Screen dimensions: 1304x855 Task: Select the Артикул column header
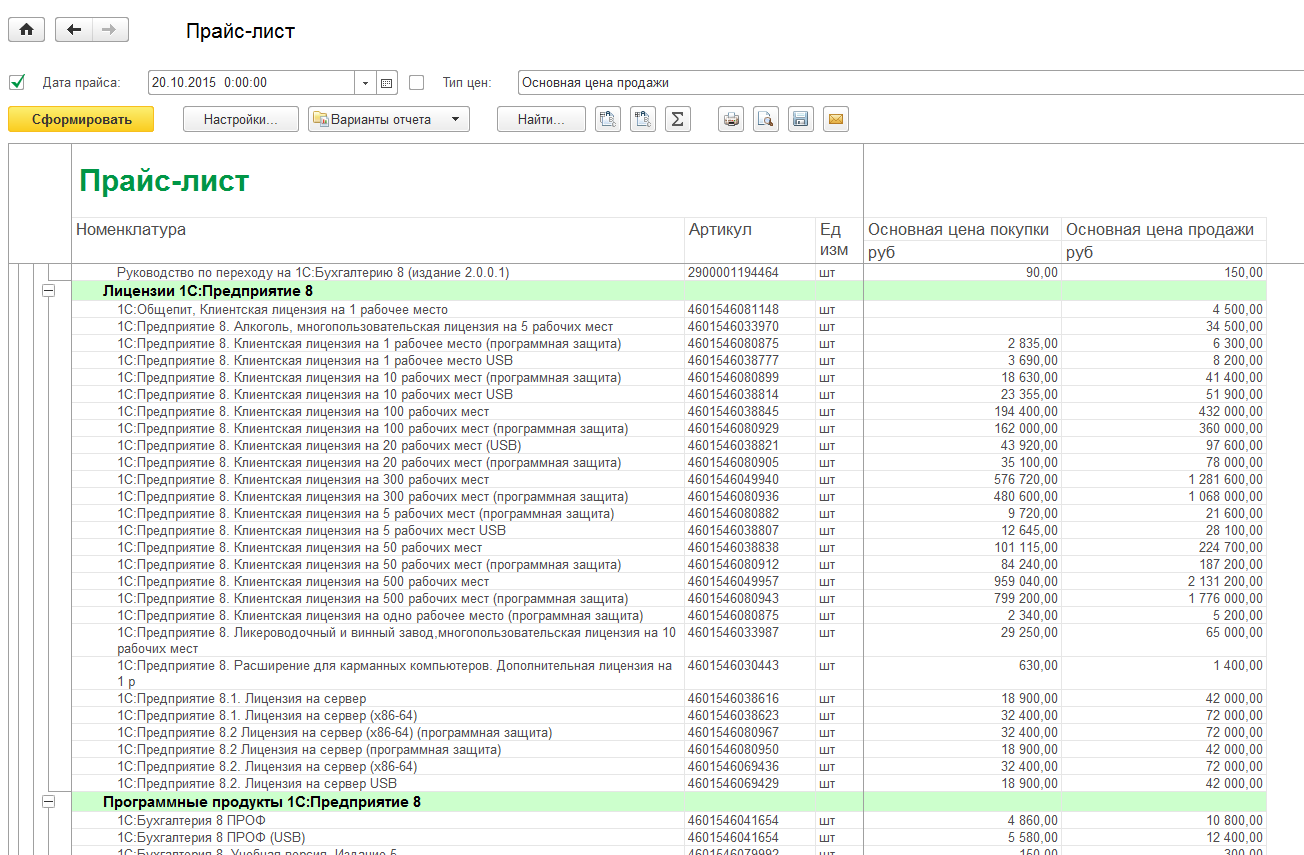(750, 240)
